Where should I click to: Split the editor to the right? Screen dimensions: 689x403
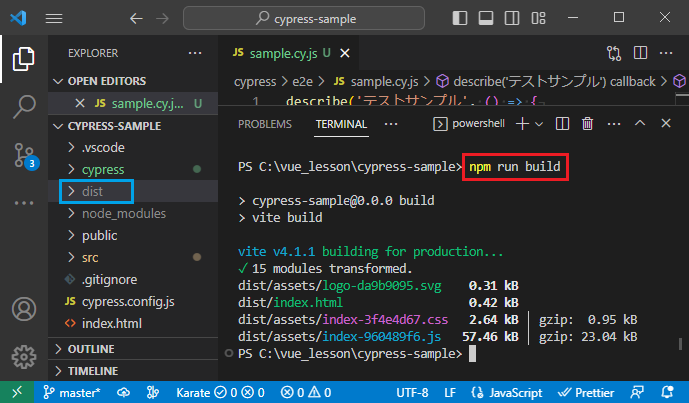tap(640, 53)
